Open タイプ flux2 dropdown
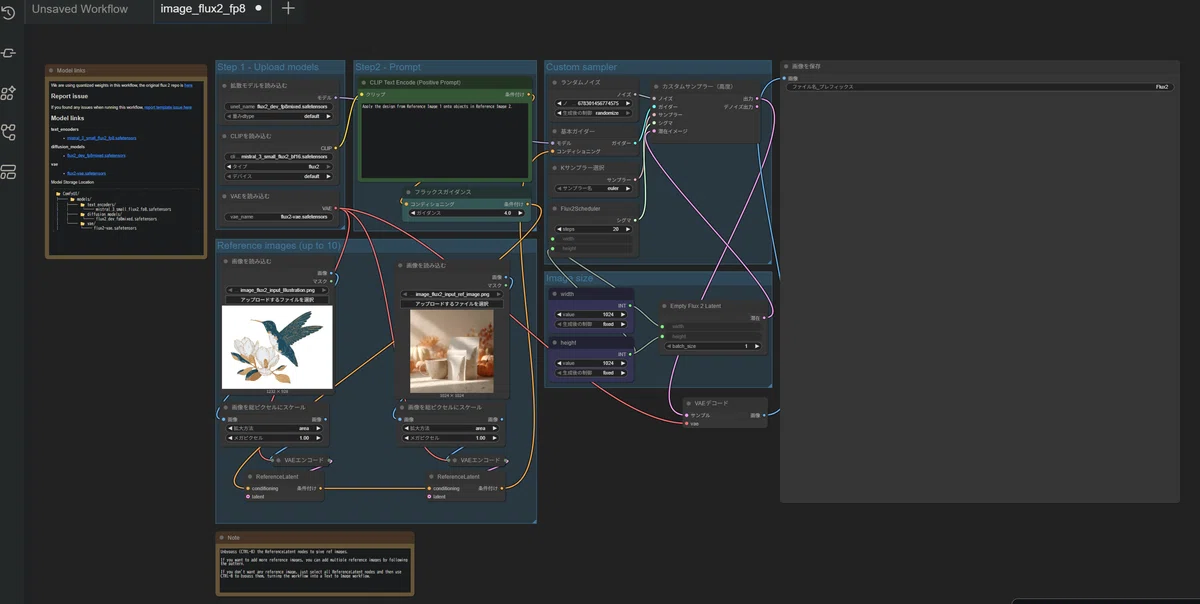1200x604 pixels. tap(277, 166)
